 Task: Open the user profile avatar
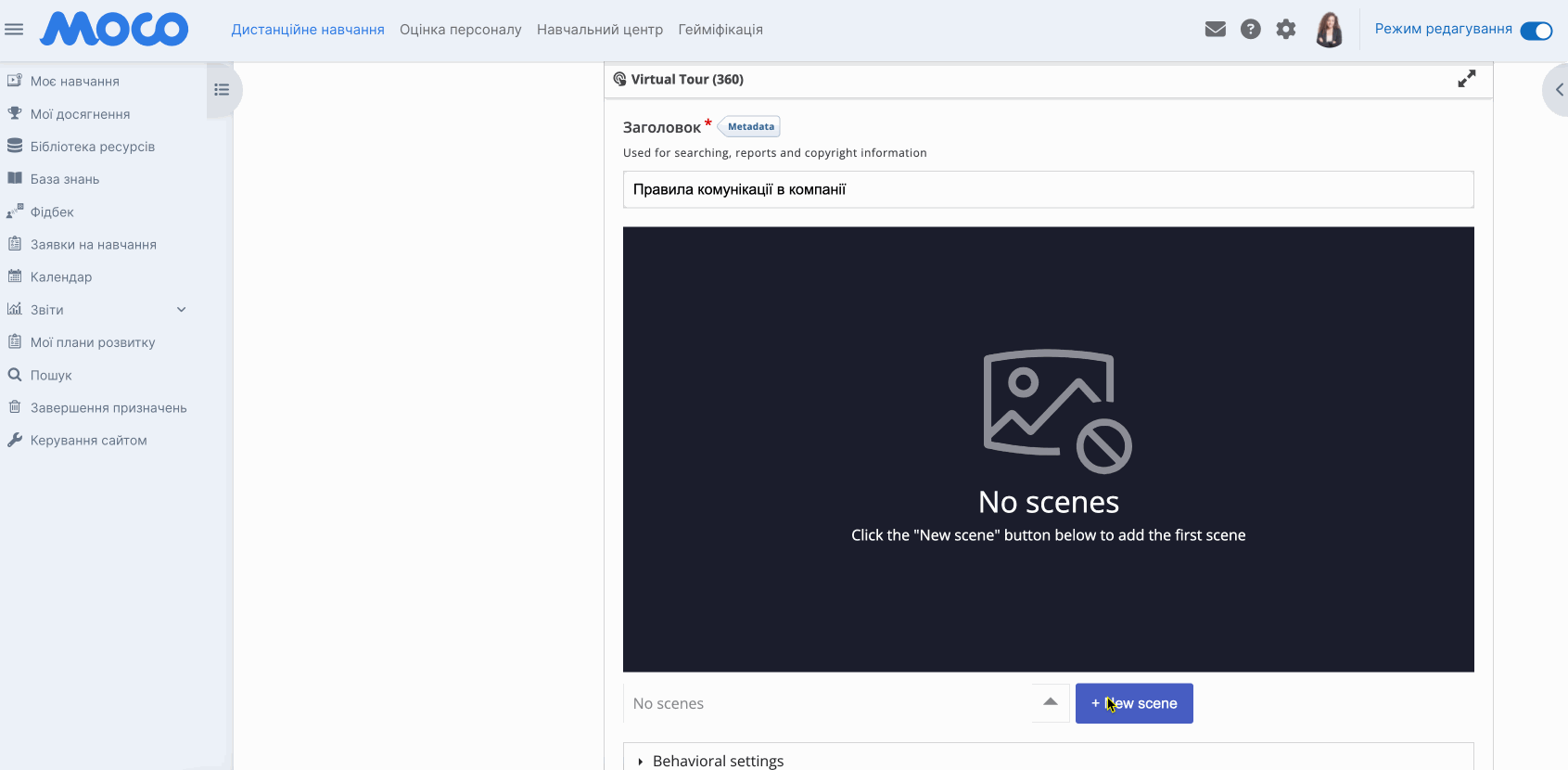click(1330, 30)
